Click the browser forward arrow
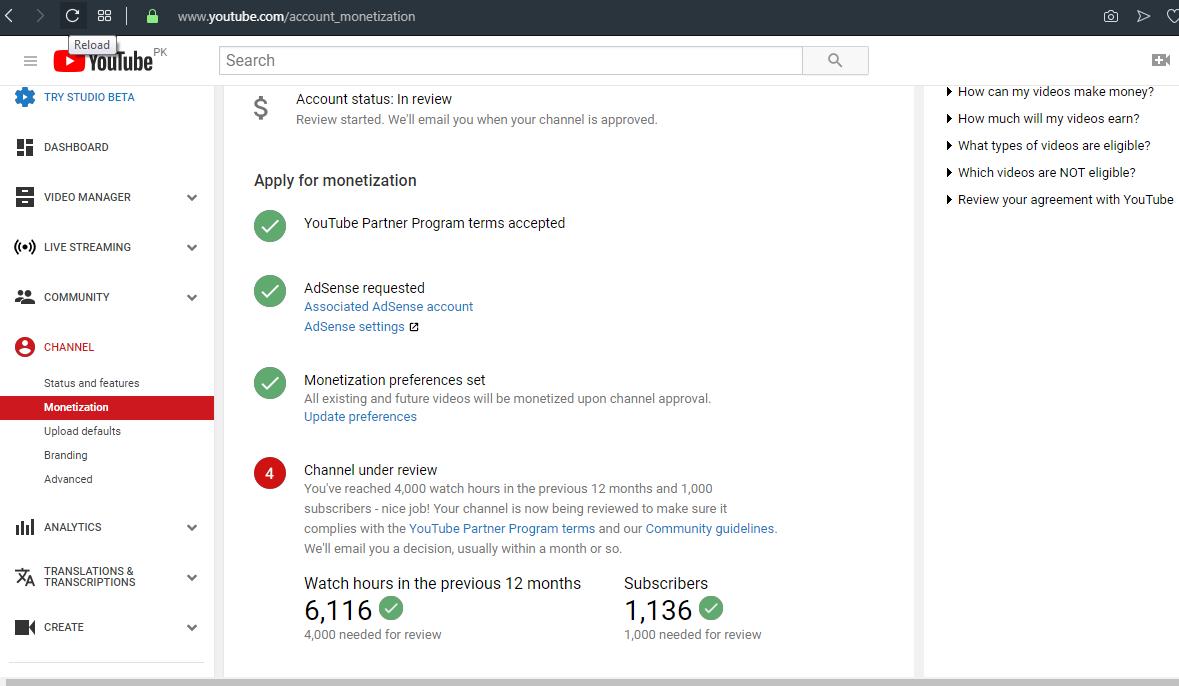Viewport: 1179px width, 686px height. click(x=40, y=16)
